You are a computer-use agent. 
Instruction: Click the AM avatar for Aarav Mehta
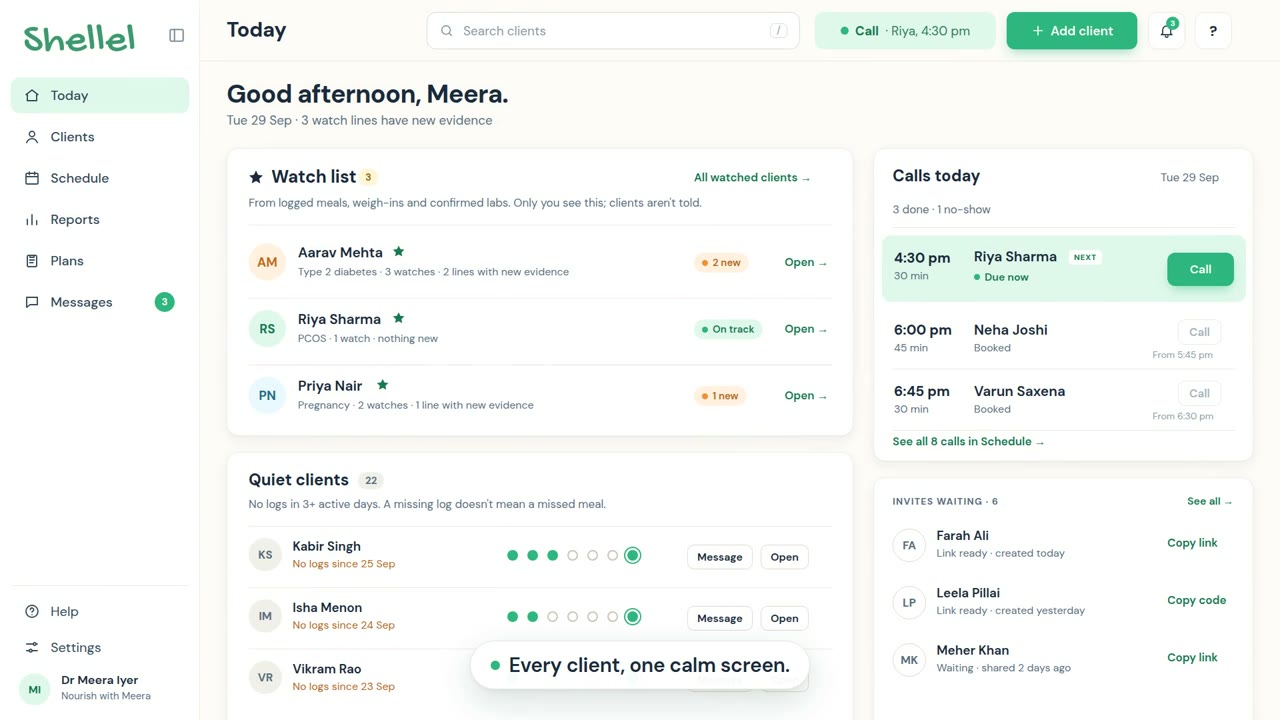[267, 262]
